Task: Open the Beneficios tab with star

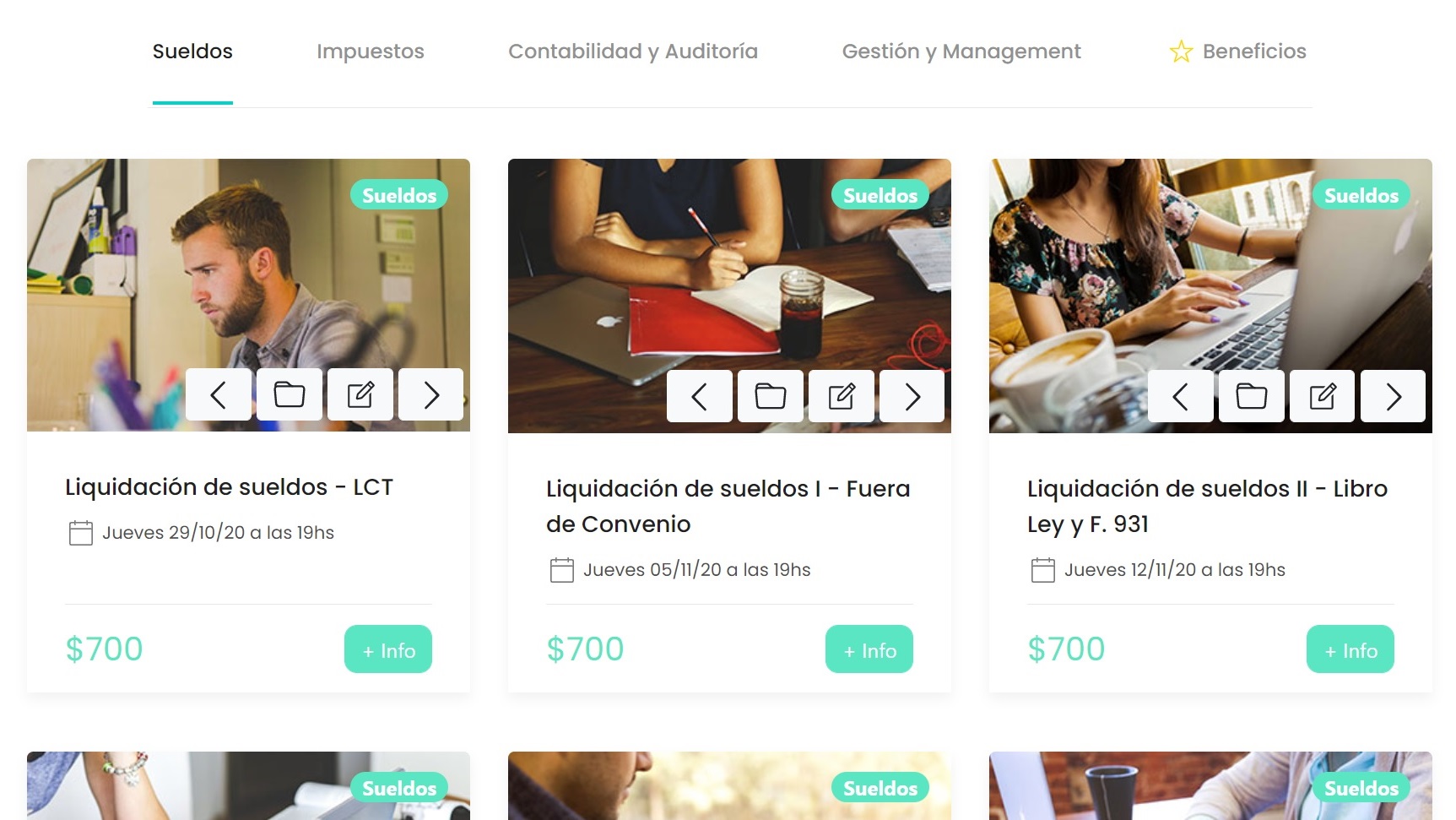Action: click(1237, 52)
